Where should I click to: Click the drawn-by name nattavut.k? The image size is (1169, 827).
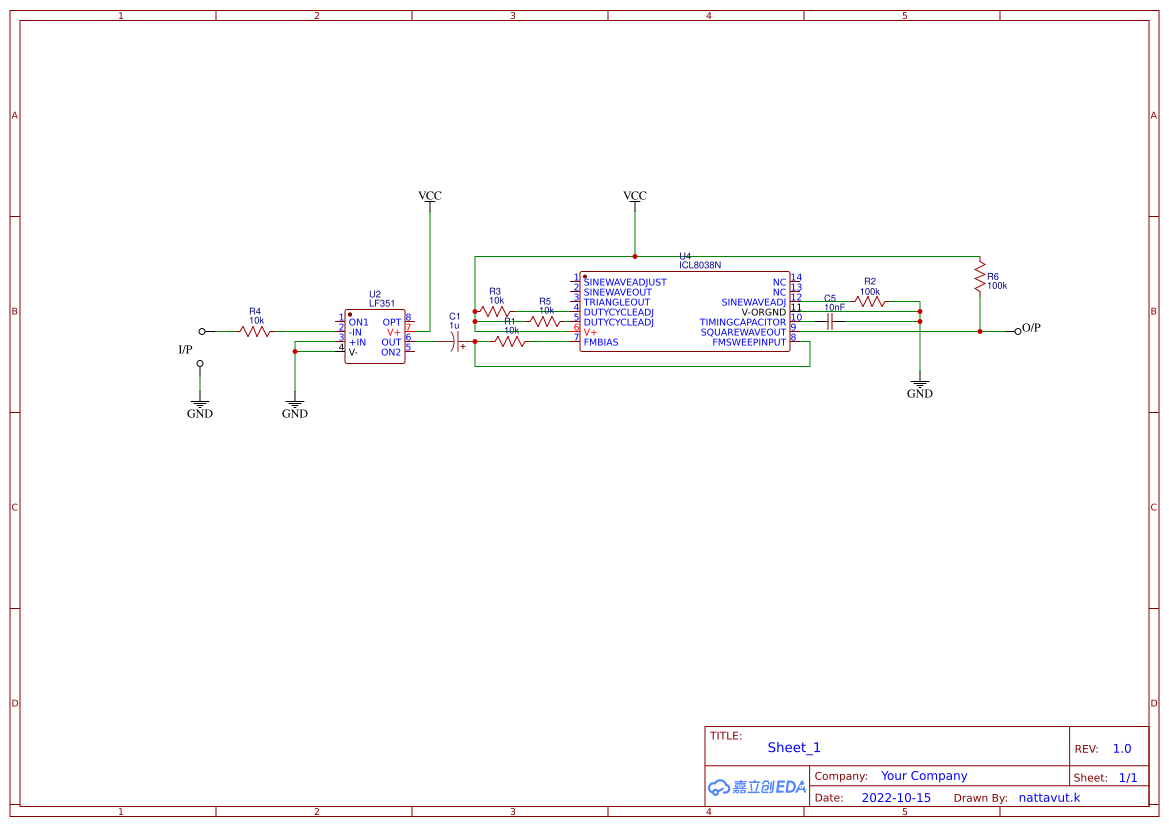pyautogui.click(x=1049, y=798)
